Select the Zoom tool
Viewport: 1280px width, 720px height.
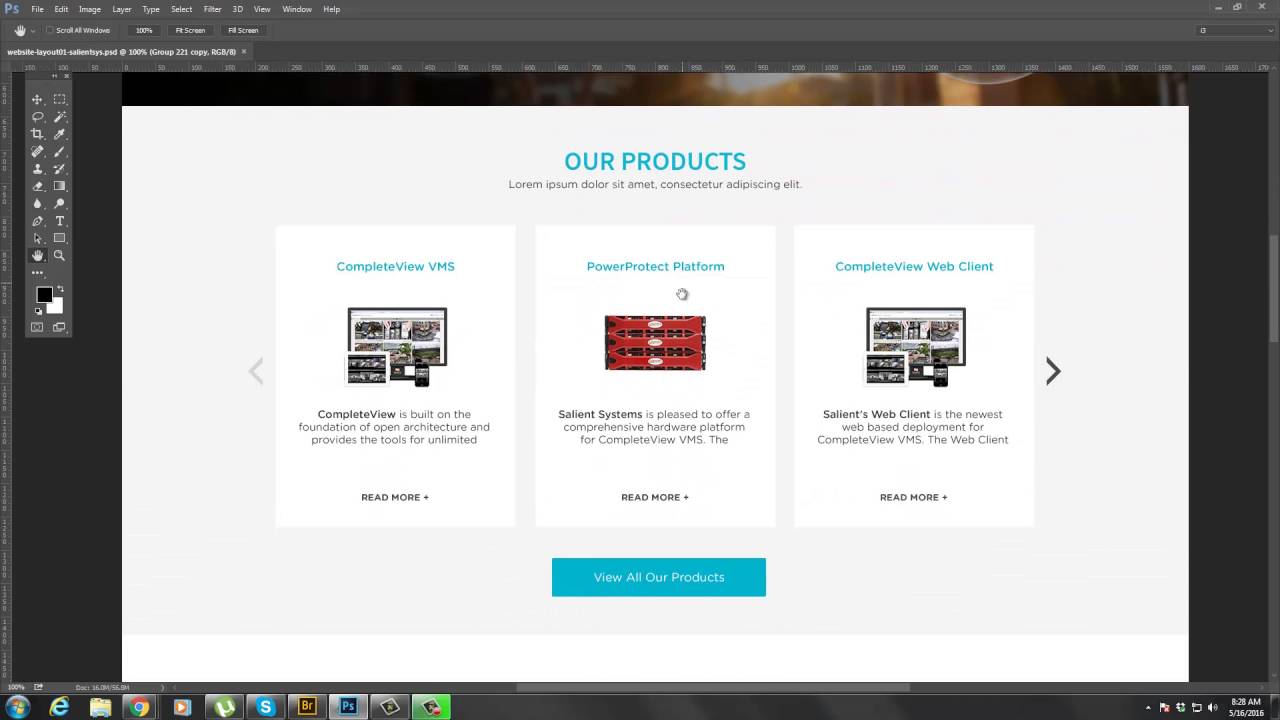tap(59, 256)
